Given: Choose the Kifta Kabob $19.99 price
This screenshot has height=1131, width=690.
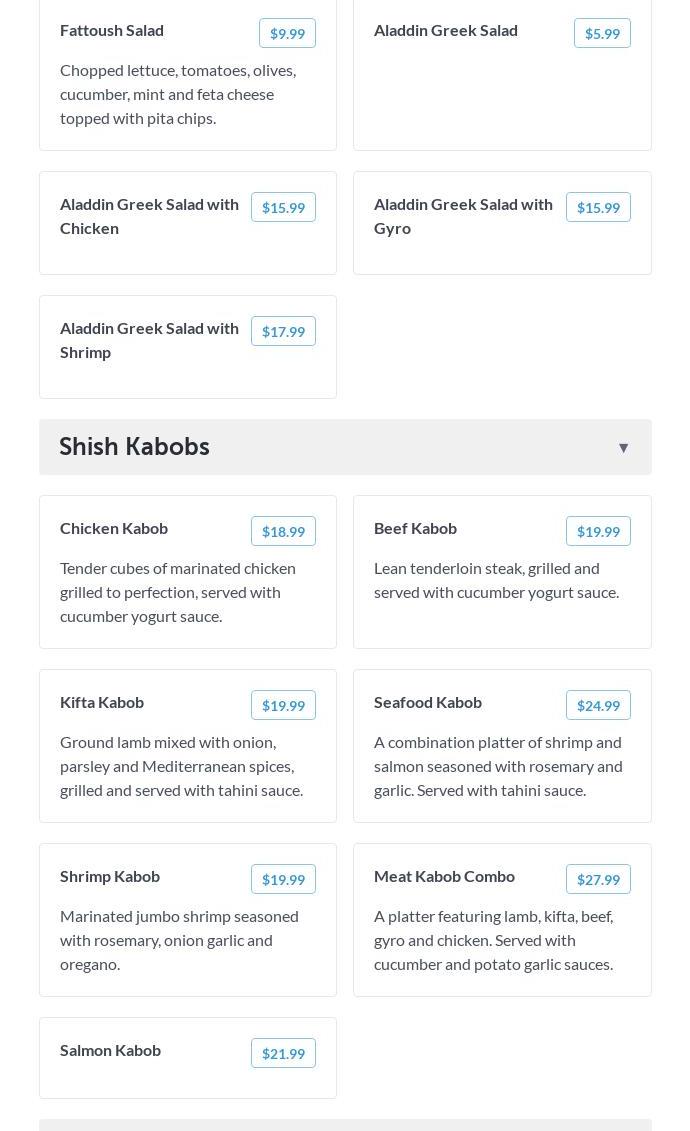Looking at the screenshot, I should (283, 706).
